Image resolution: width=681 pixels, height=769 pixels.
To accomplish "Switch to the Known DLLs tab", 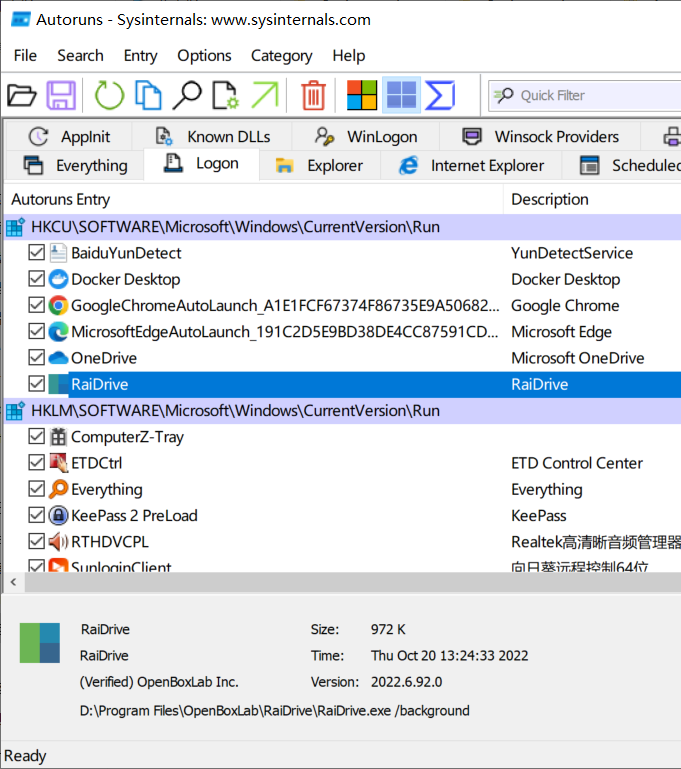I will 212,136.
